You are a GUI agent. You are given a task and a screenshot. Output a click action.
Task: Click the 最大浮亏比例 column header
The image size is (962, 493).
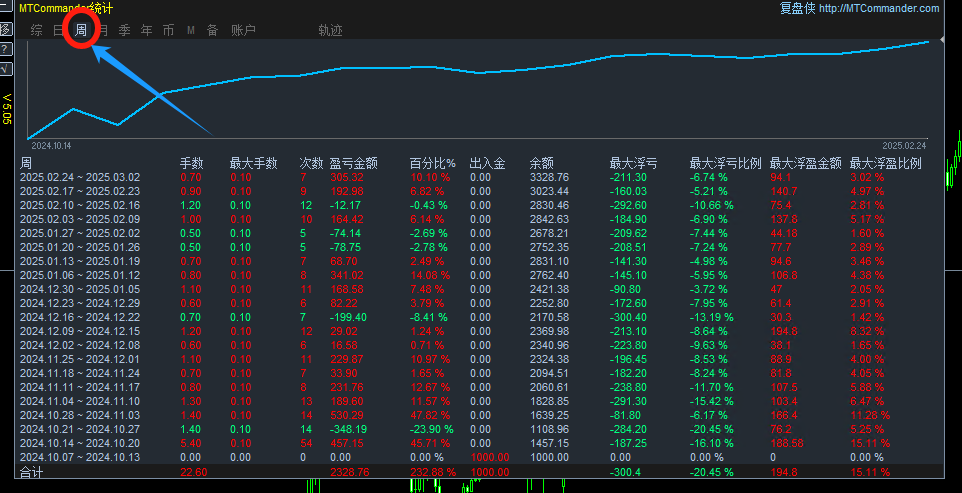tap(725, 163)
